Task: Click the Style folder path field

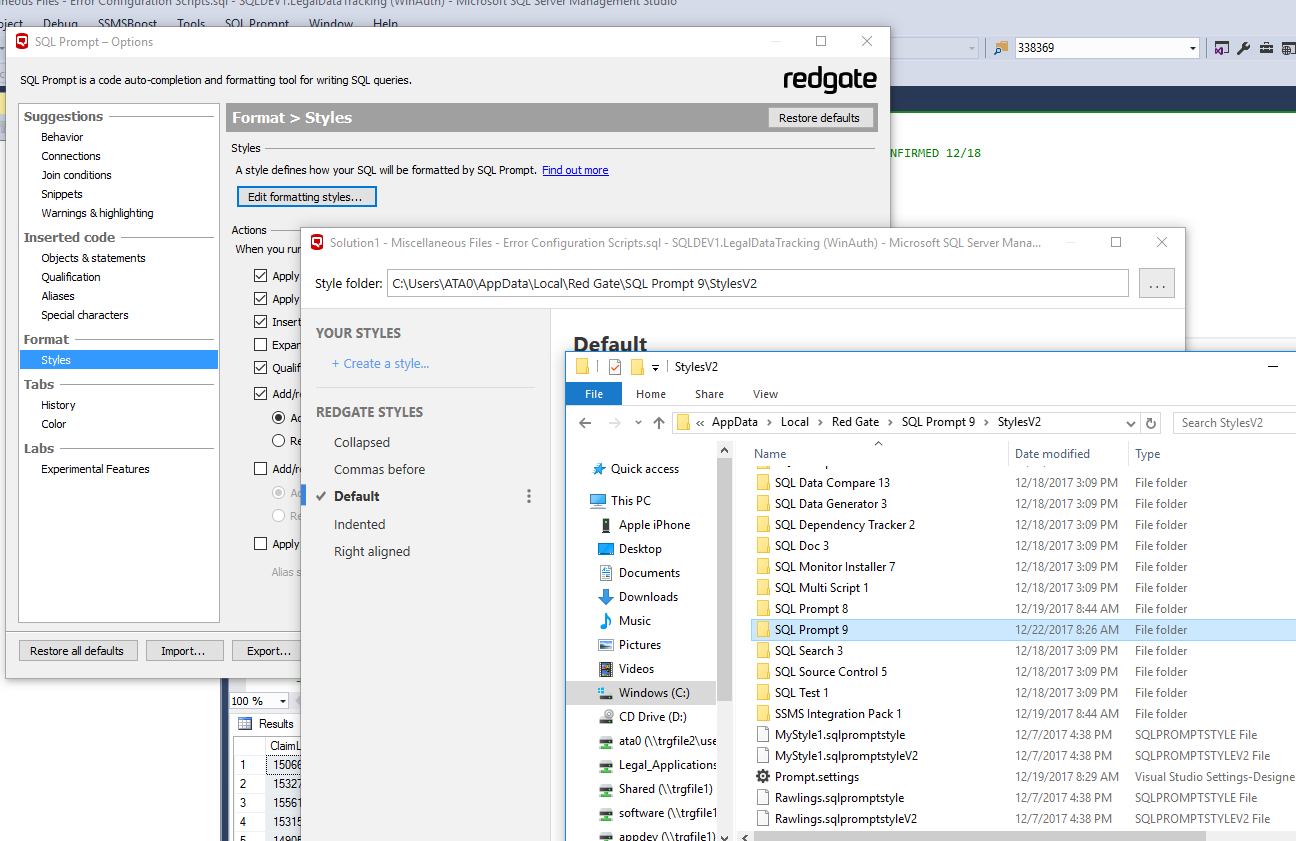Action: [758, 284]
